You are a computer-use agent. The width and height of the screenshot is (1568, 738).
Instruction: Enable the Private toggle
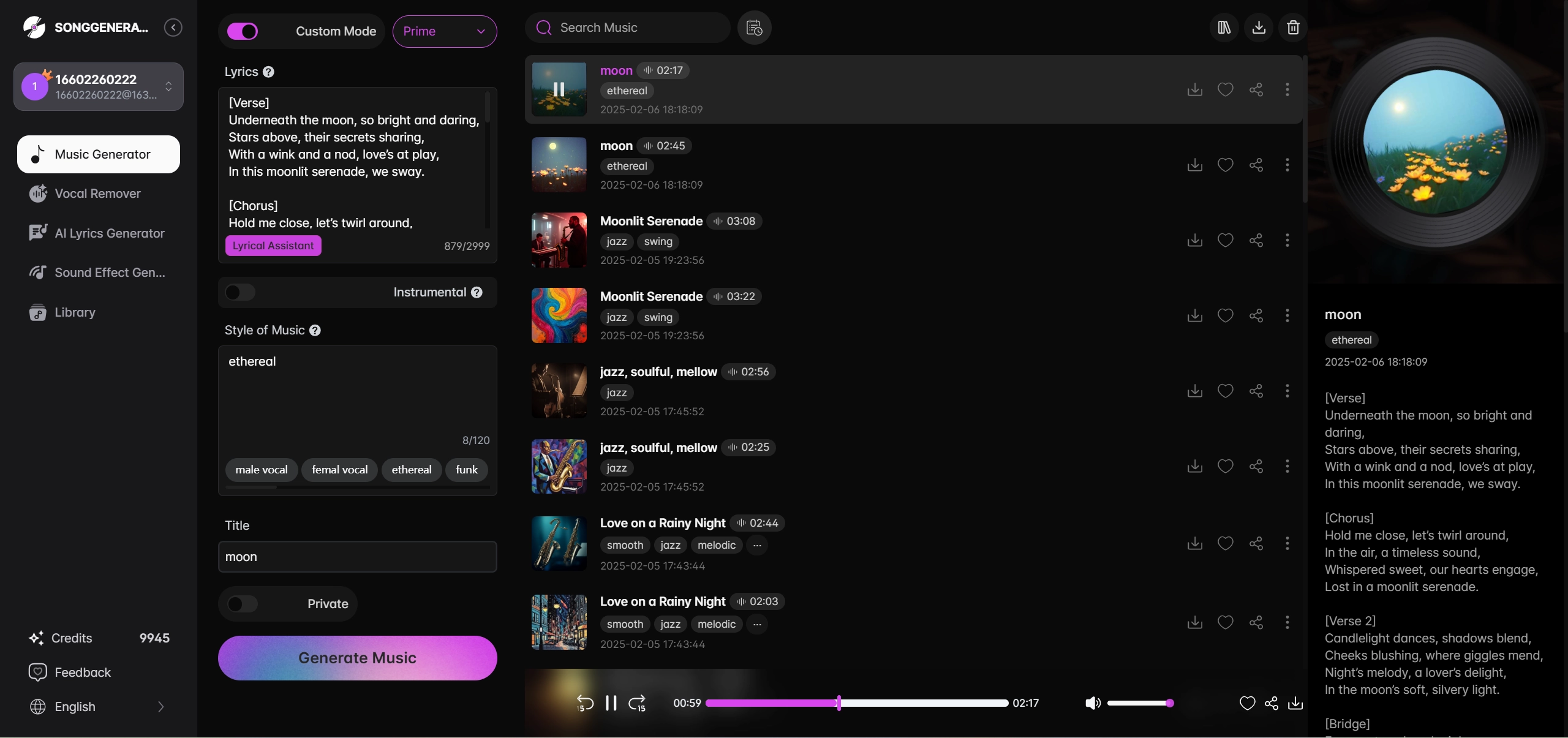tap(243, 604)
